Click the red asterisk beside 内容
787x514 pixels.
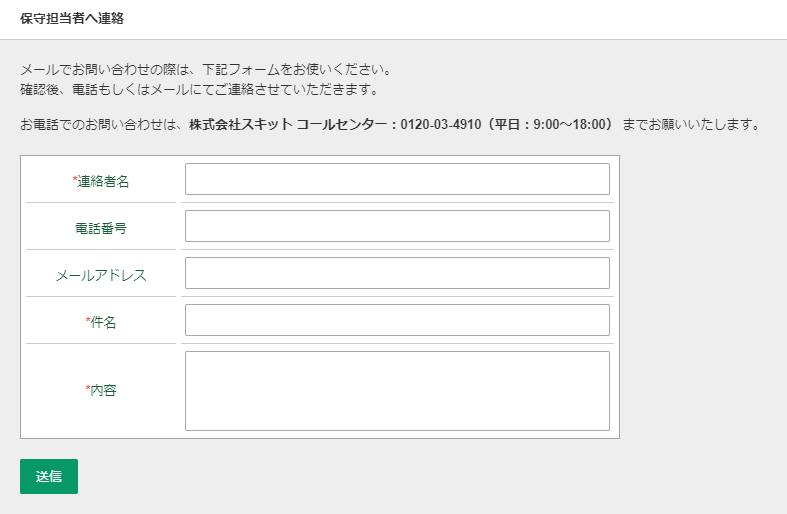coord(88,389)
